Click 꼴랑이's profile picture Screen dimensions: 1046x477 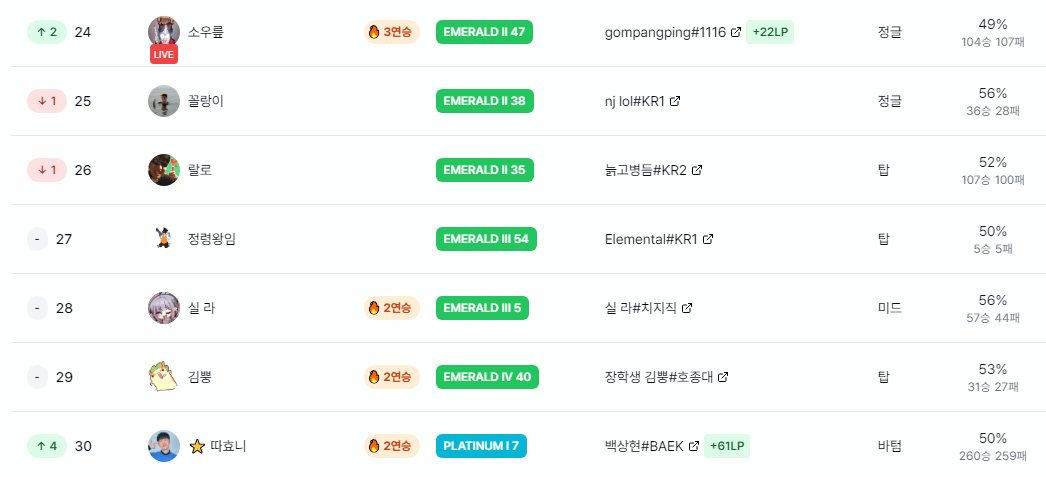163,101
